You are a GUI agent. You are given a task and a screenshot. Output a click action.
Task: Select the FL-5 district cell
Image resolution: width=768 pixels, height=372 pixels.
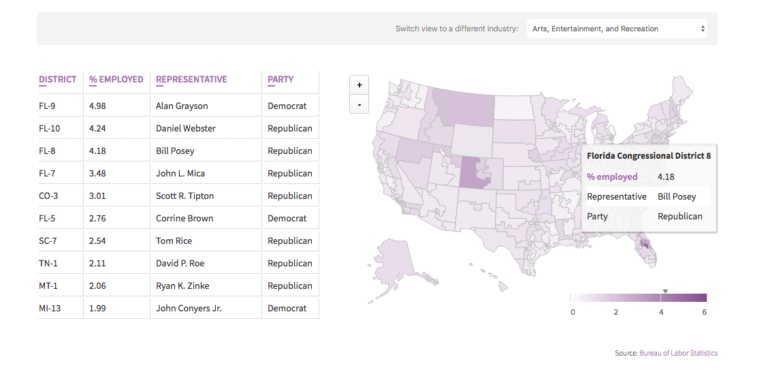tap(47, 218)
